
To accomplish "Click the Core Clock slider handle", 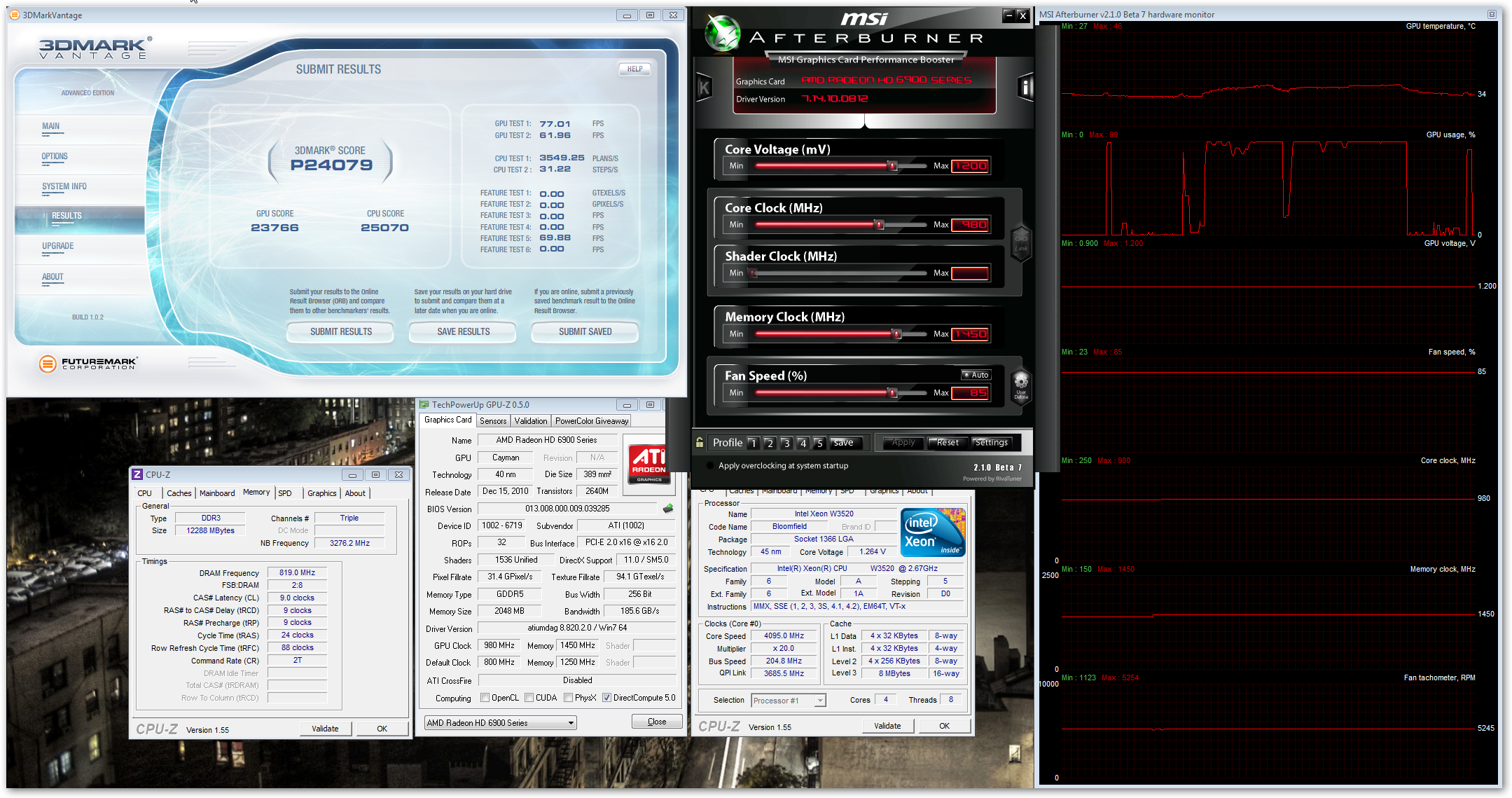I will (879, 225).
